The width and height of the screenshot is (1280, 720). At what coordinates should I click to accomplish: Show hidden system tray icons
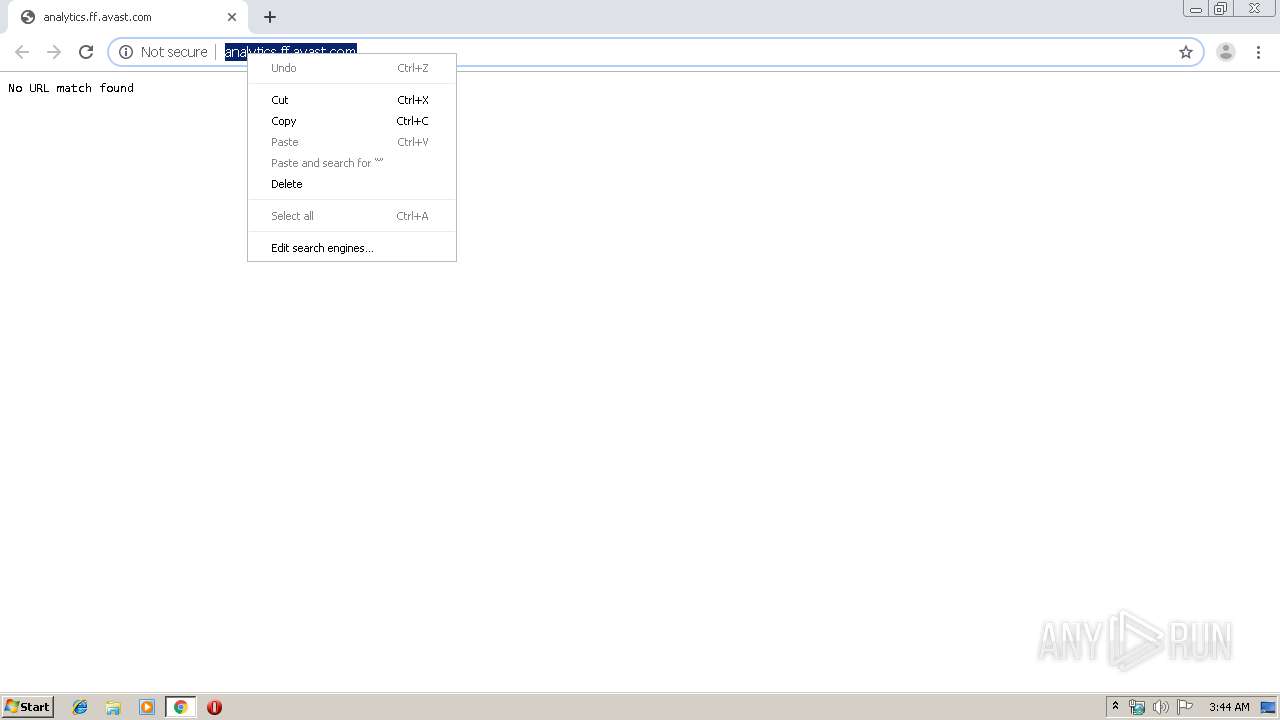1115,707
